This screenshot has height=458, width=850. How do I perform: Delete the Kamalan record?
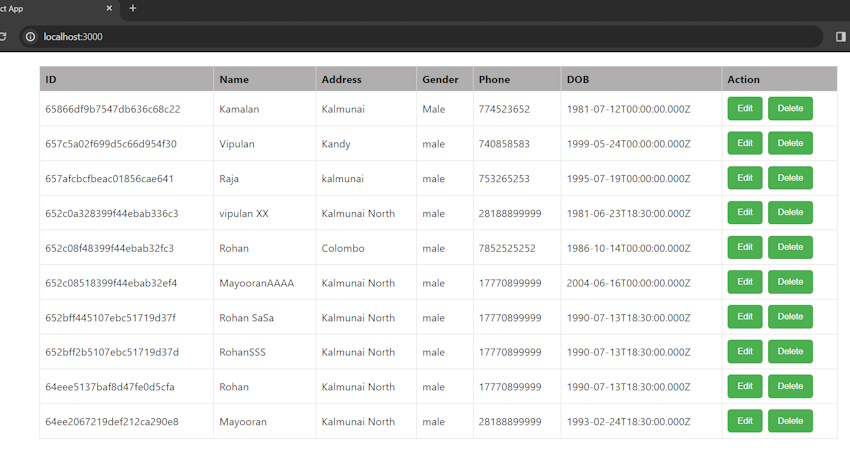tap(790, 109)
